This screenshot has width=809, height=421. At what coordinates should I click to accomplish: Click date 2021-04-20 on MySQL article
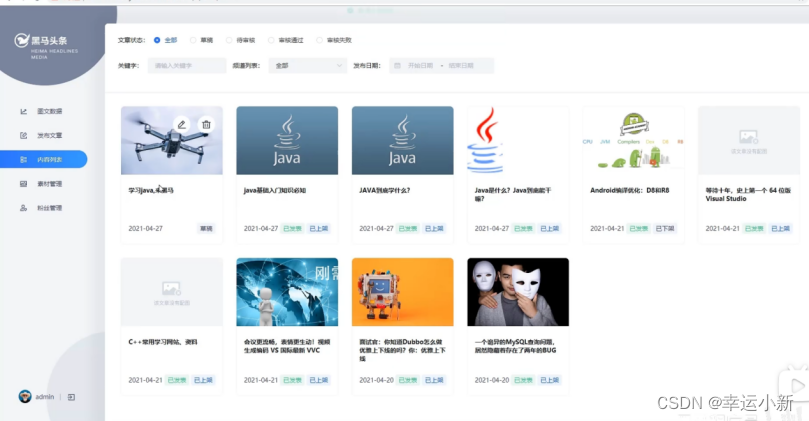pos(492,380)
